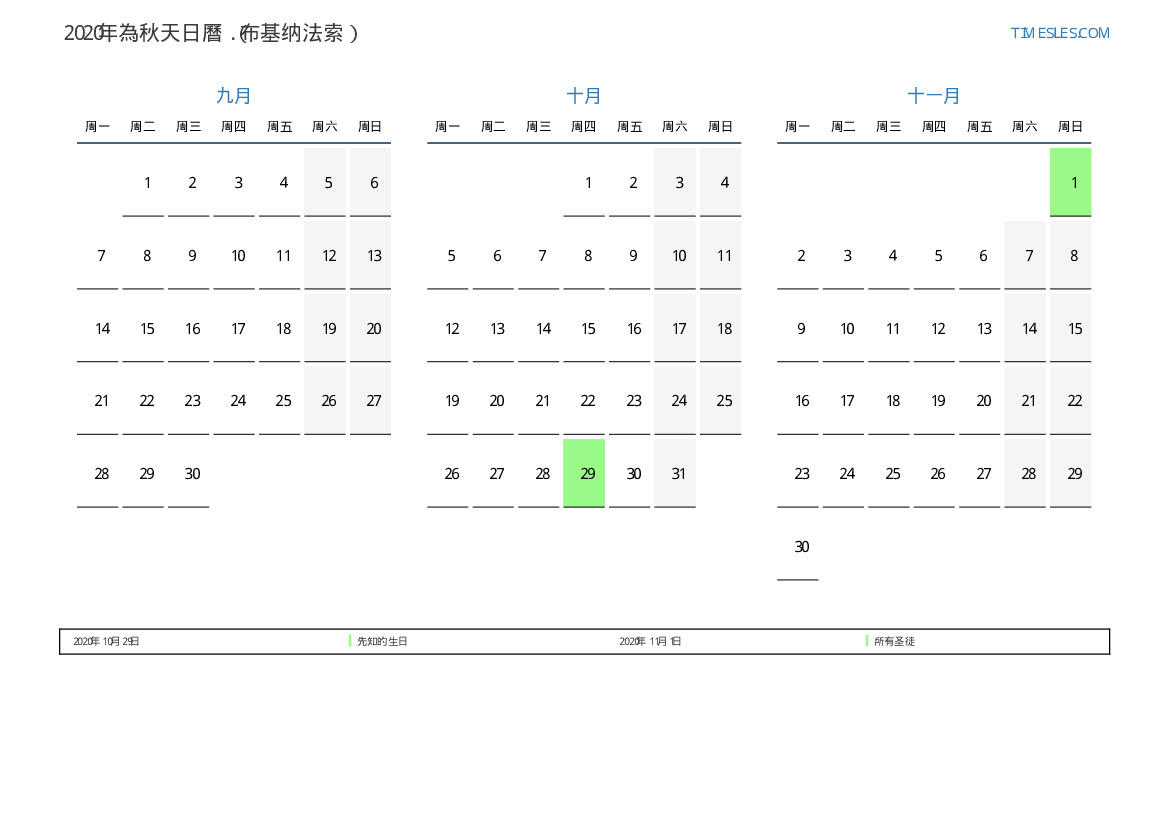Select legend date 2020年 10月 29日
Image resolution: width=1169 pixels, height=827 pixels.
[106, 641]
